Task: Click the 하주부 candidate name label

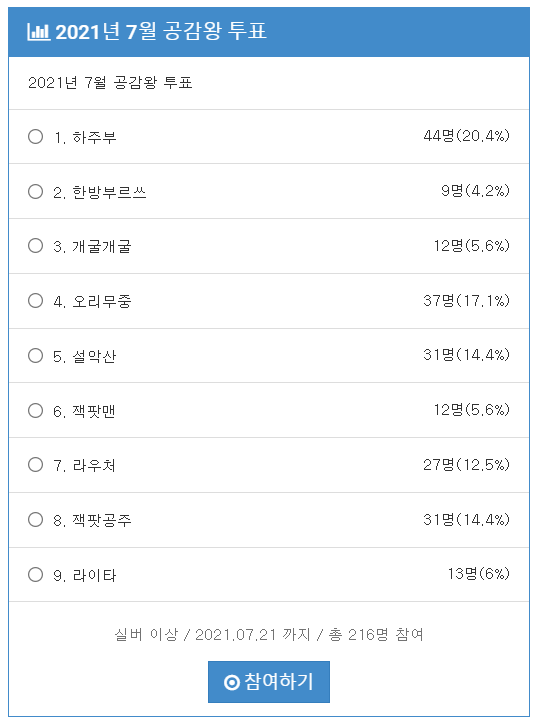Action: point(94,137)
